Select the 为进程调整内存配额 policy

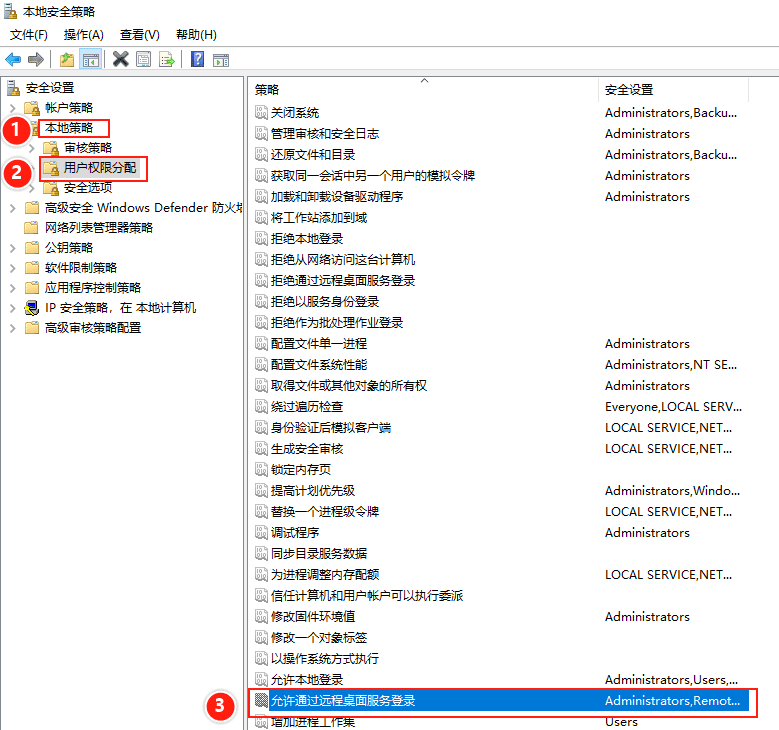pyautogui.click(x=324, y=574)
